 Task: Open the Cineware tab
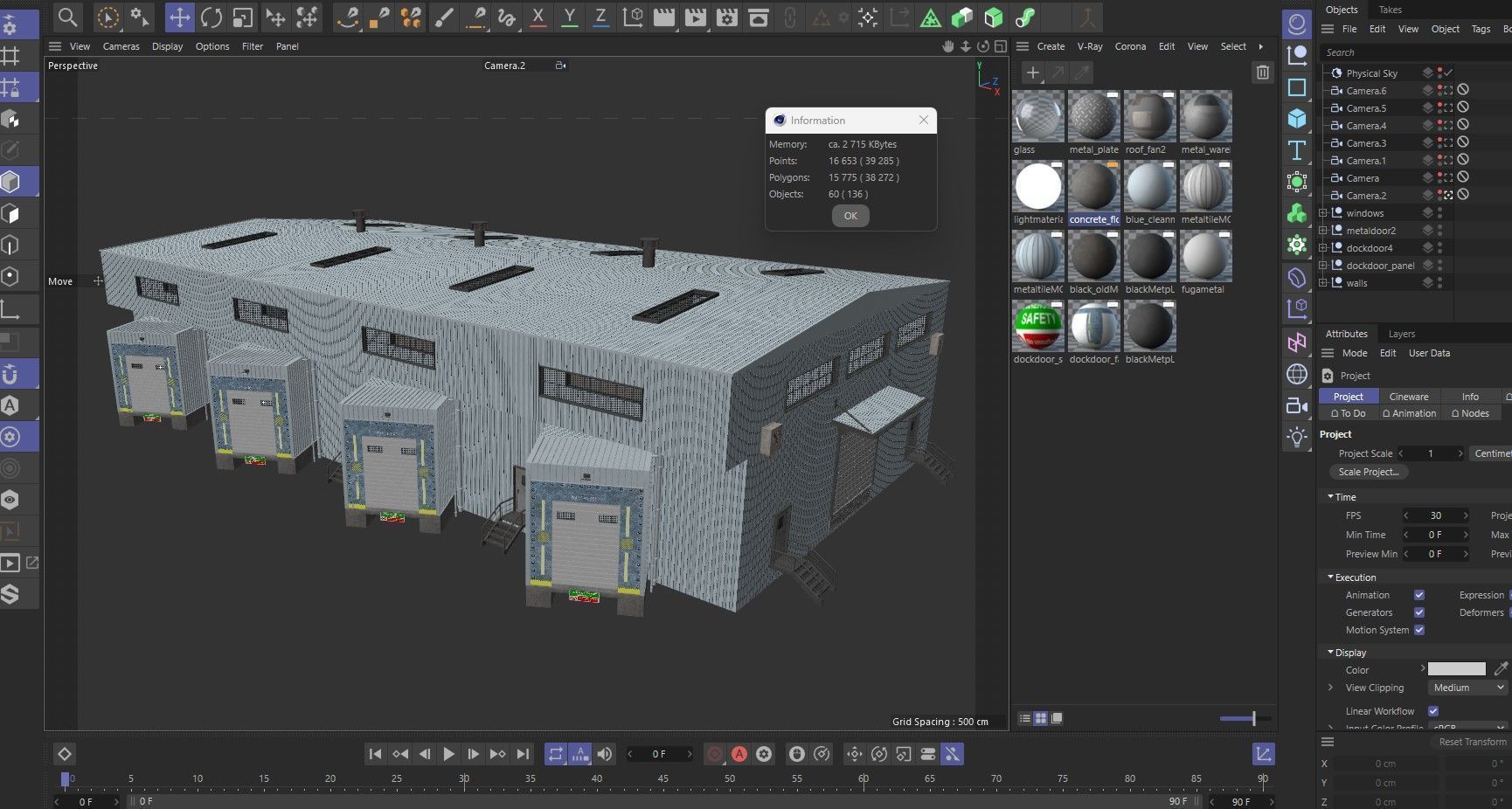[1409, 397]
